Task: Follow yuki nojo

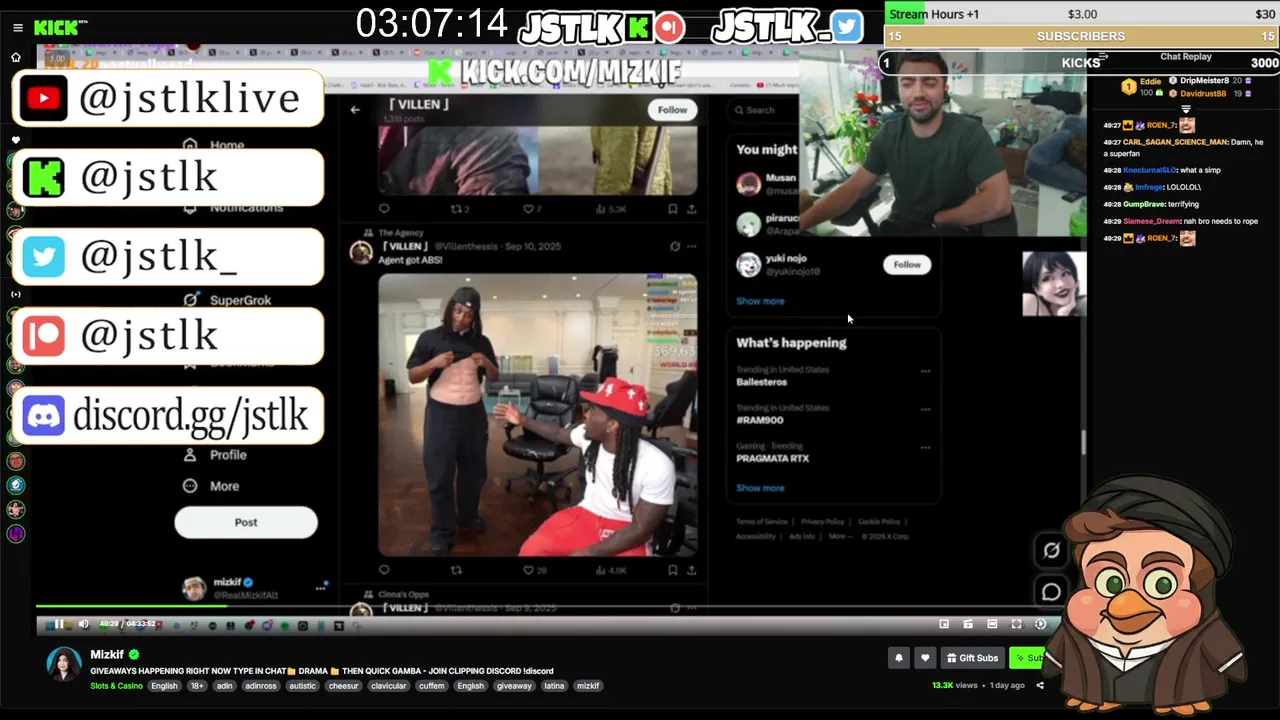Action: (907, 264)
